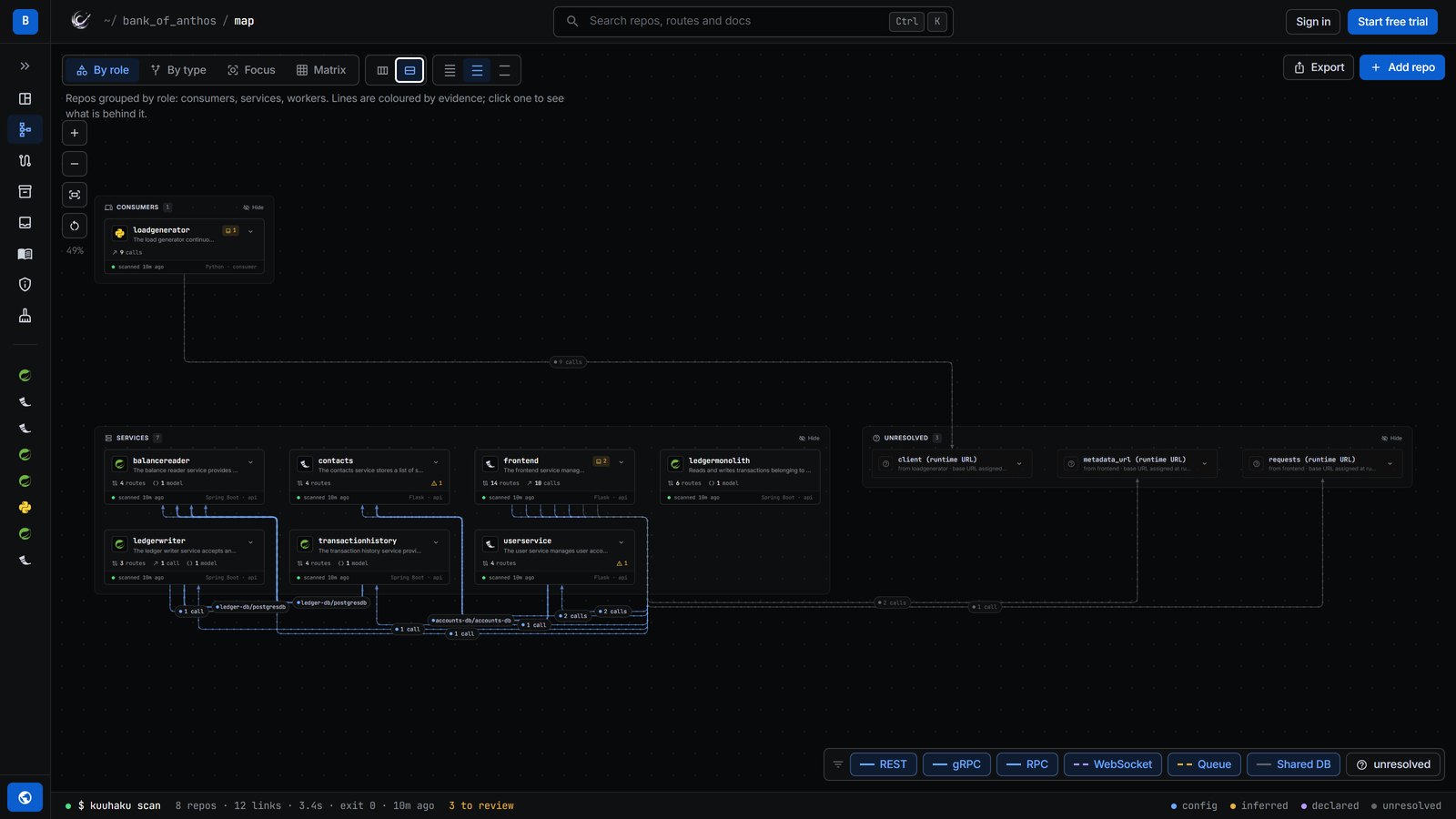The width and height of the screenshot is (1456, 819).
Task: Zoom in on the map with plus
Action: pos(75,133)
